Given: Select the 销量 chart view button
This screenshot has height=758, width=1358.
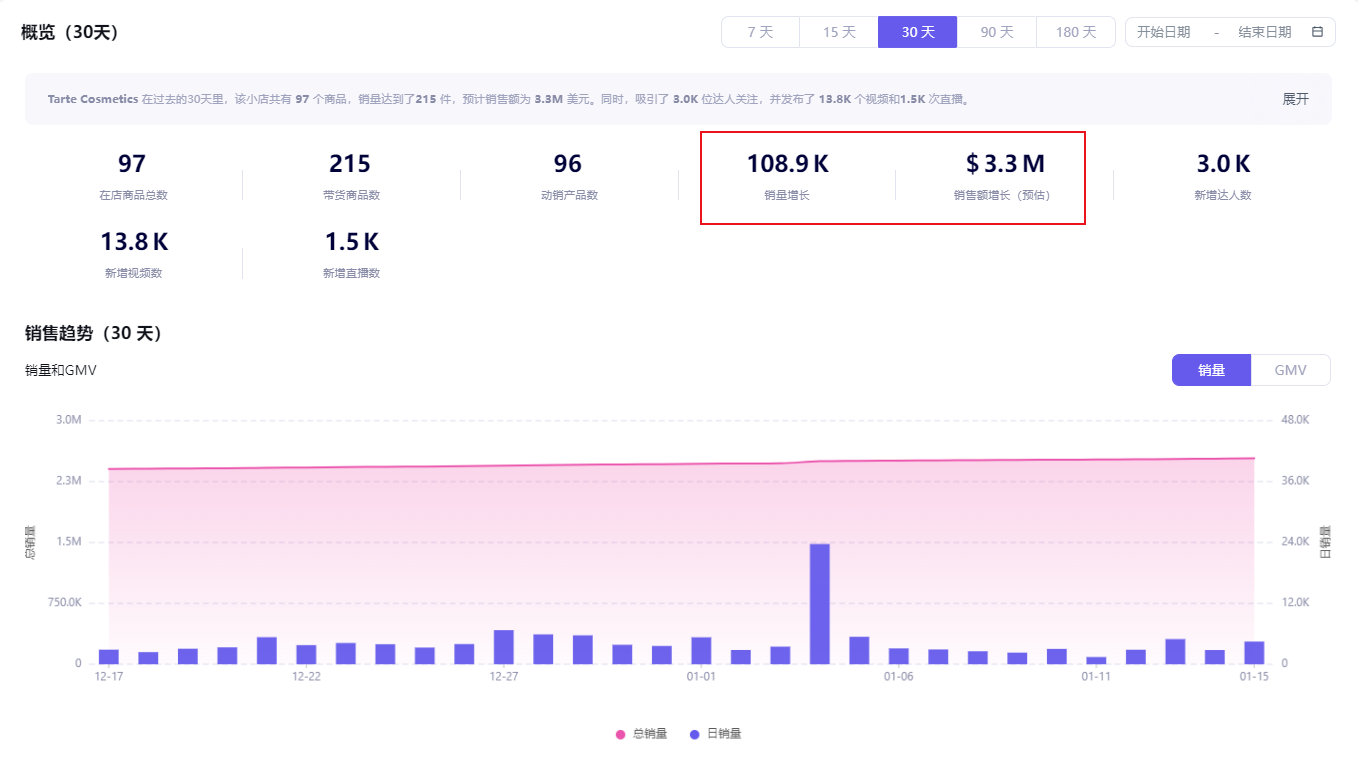Looking at the screenshot, I should click(1211, 370).
